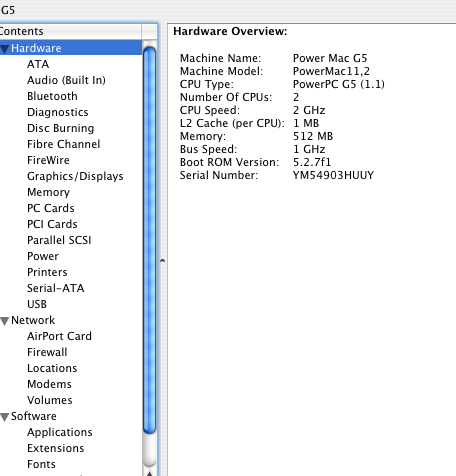Click the Number Of CPUs label
Image resolution: width=456 pixels, height=476 pixels.
226,97
